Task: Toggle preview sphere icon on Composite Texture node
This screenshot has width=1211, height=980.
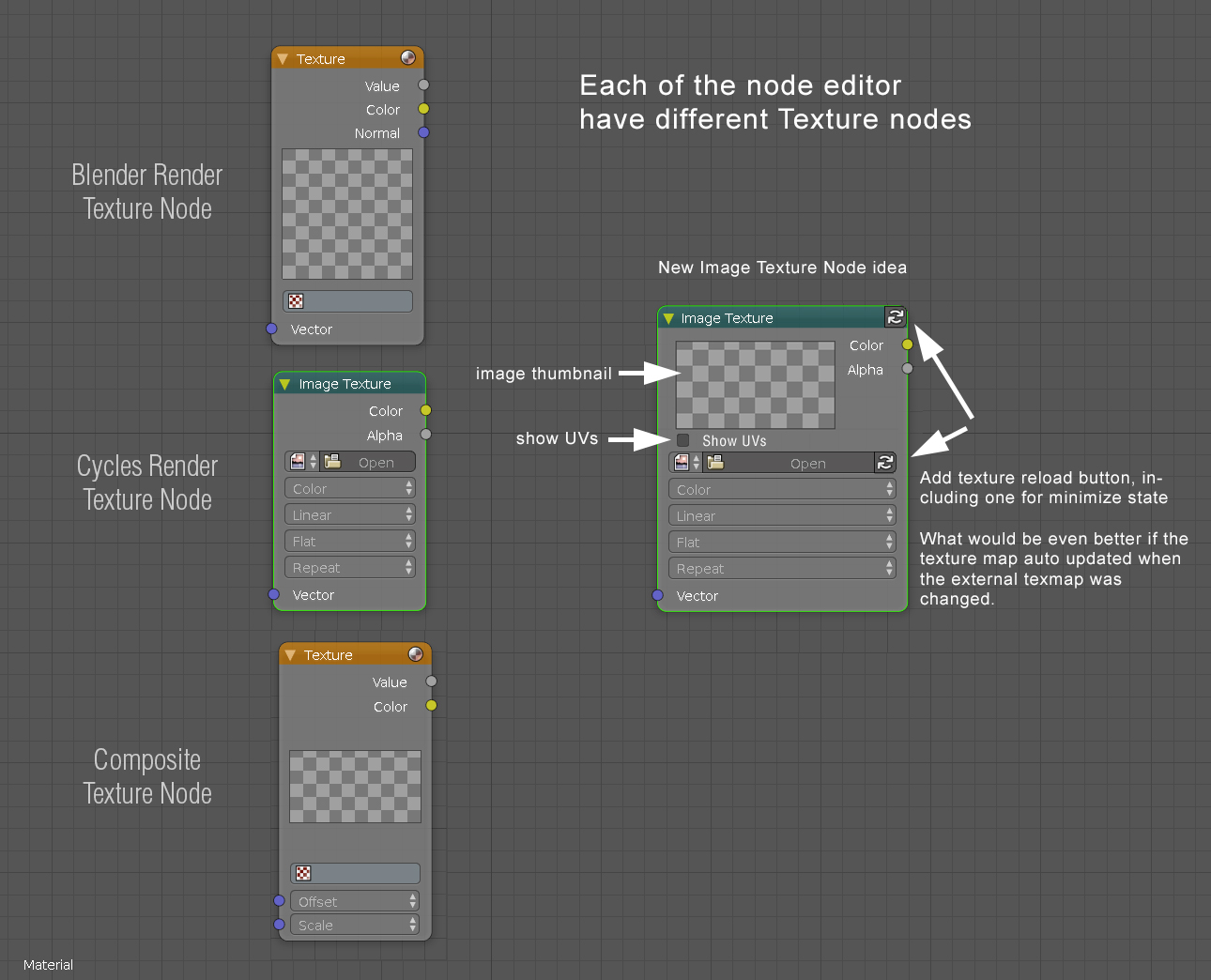Action: pyautogui.click(x=415, y=654)
